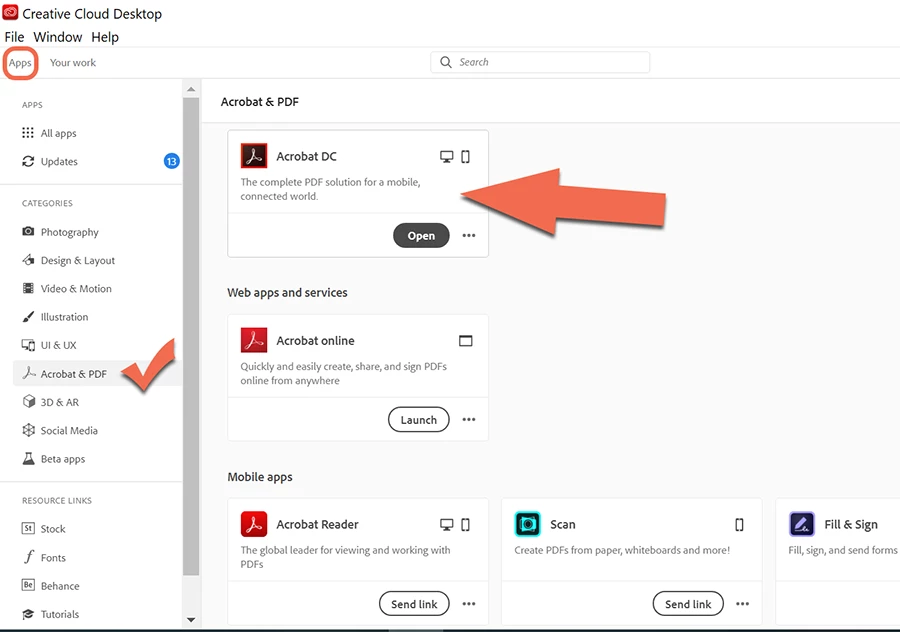Image resolution: width=900 pixels, height=632 pixels.
Task: Click the Social Media icon
Action: point(28,430)
